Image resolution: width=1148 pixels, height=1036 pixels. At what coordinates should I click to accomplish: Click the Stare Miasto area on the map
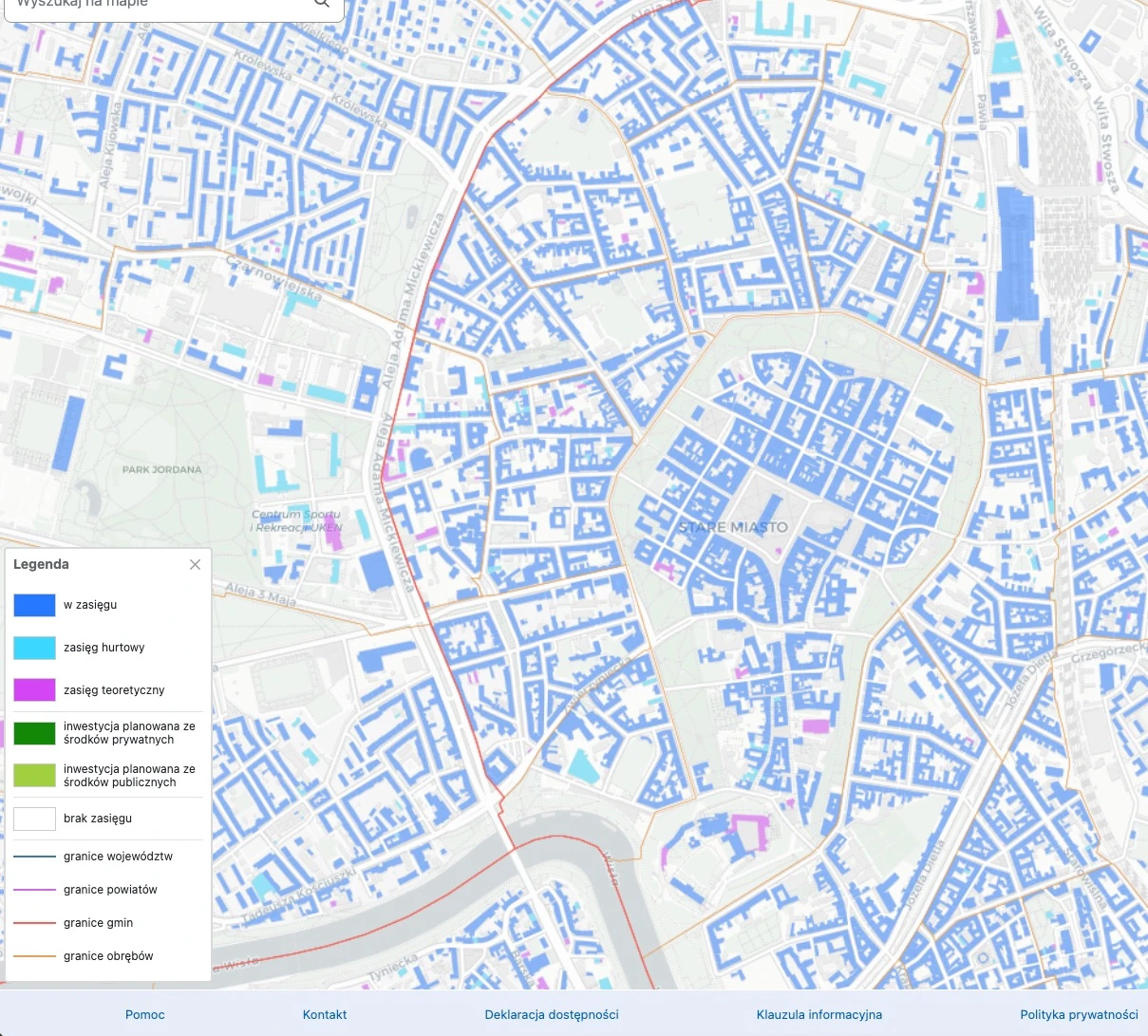click(x=733, y=527)
